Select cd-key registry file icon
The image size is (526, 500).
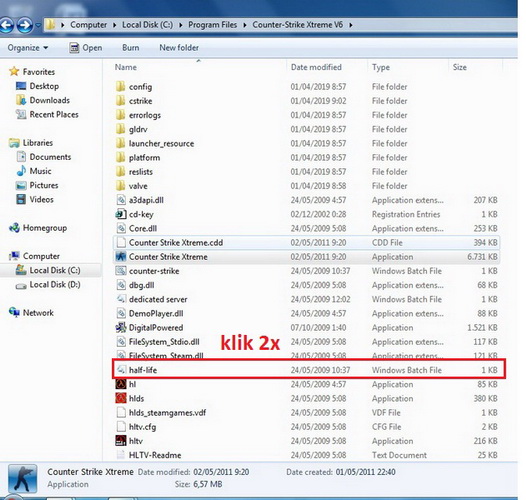(120, 214)
